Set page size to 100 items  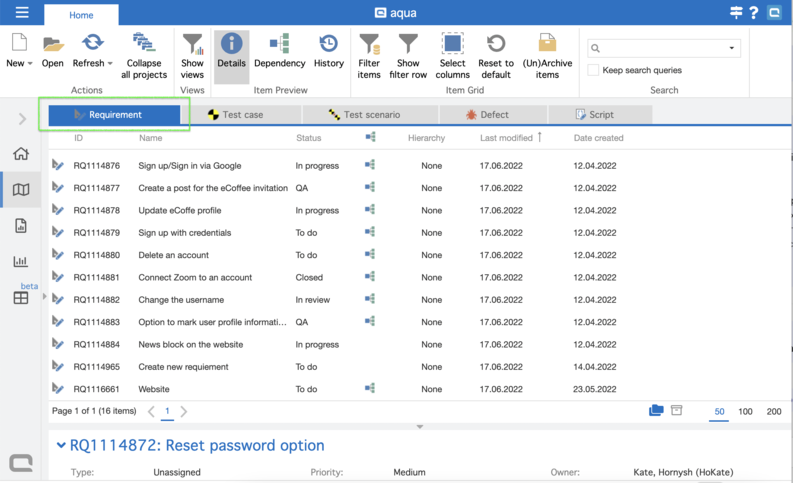[745, 411]
